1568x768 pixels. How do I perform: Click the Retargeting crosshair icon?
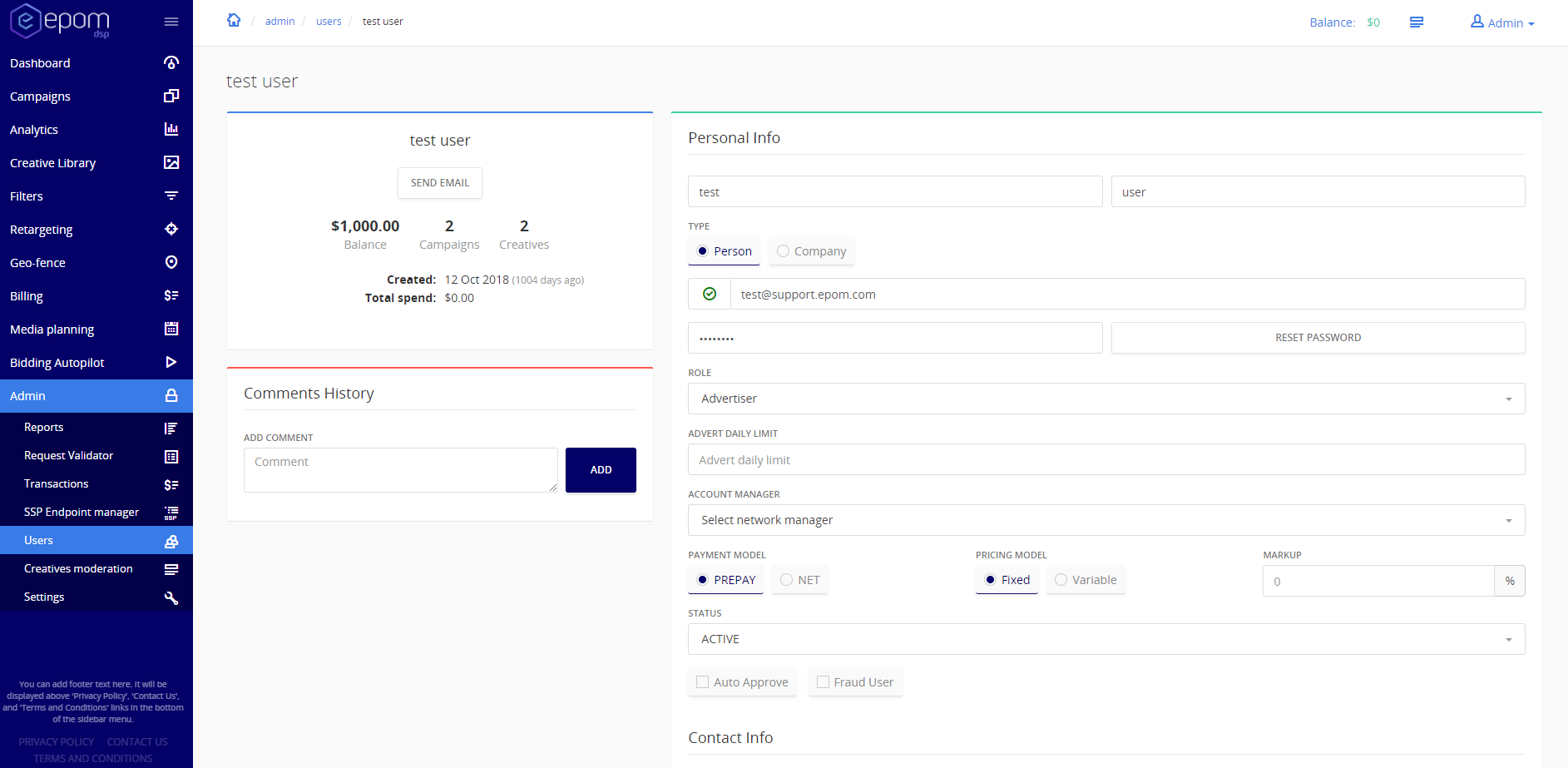(171, 229)
